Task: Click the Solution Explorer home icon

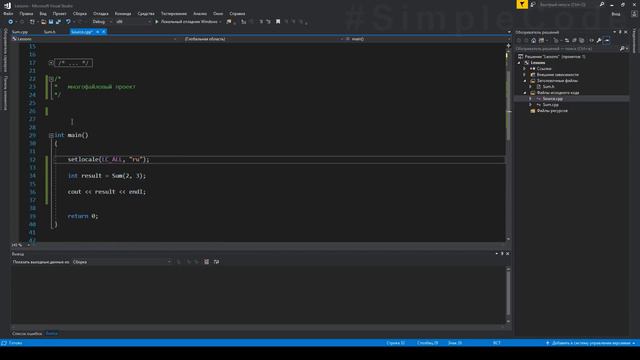Action: (x=533, y=40)
